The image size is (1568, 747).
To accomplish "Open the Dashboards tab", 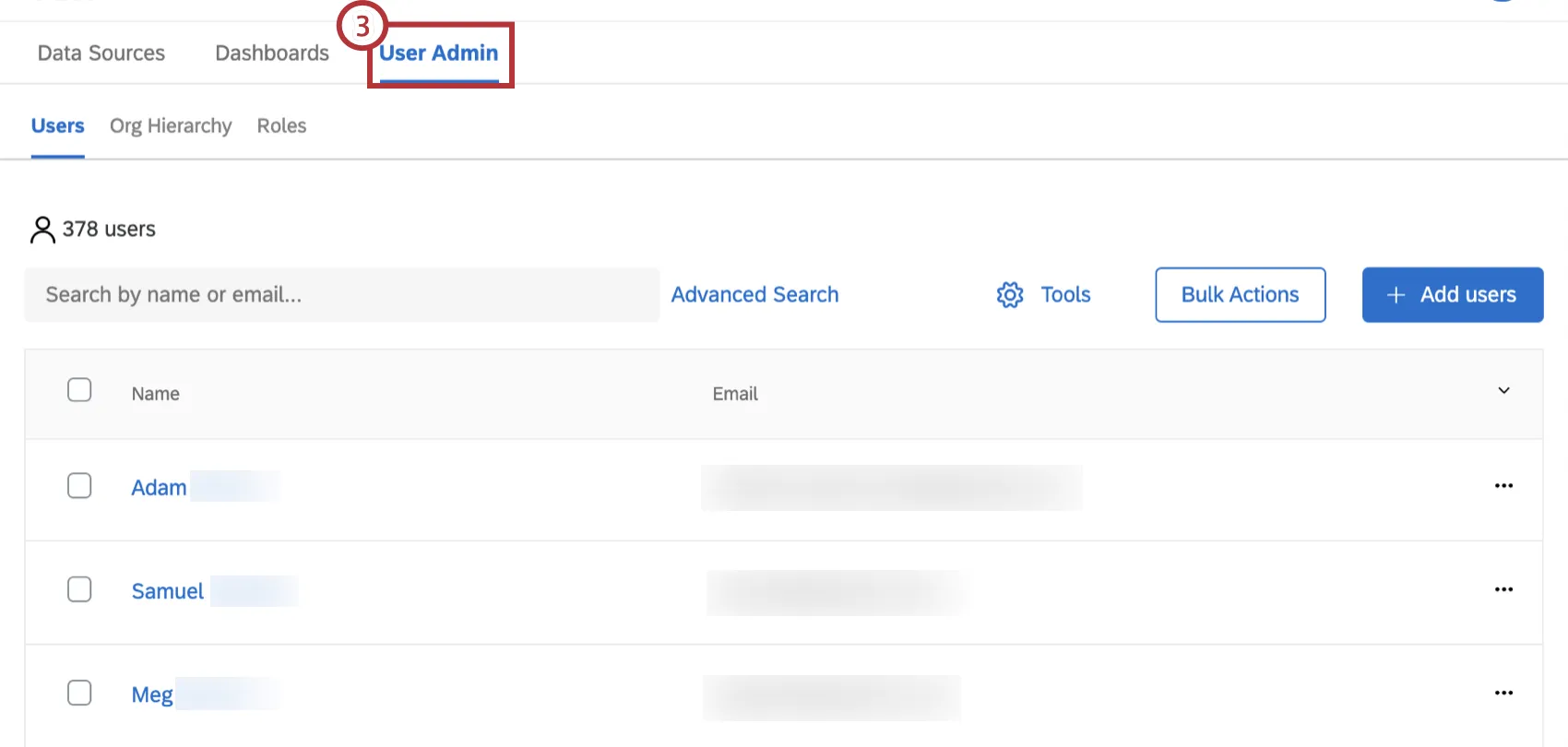I will click(272, 53).
